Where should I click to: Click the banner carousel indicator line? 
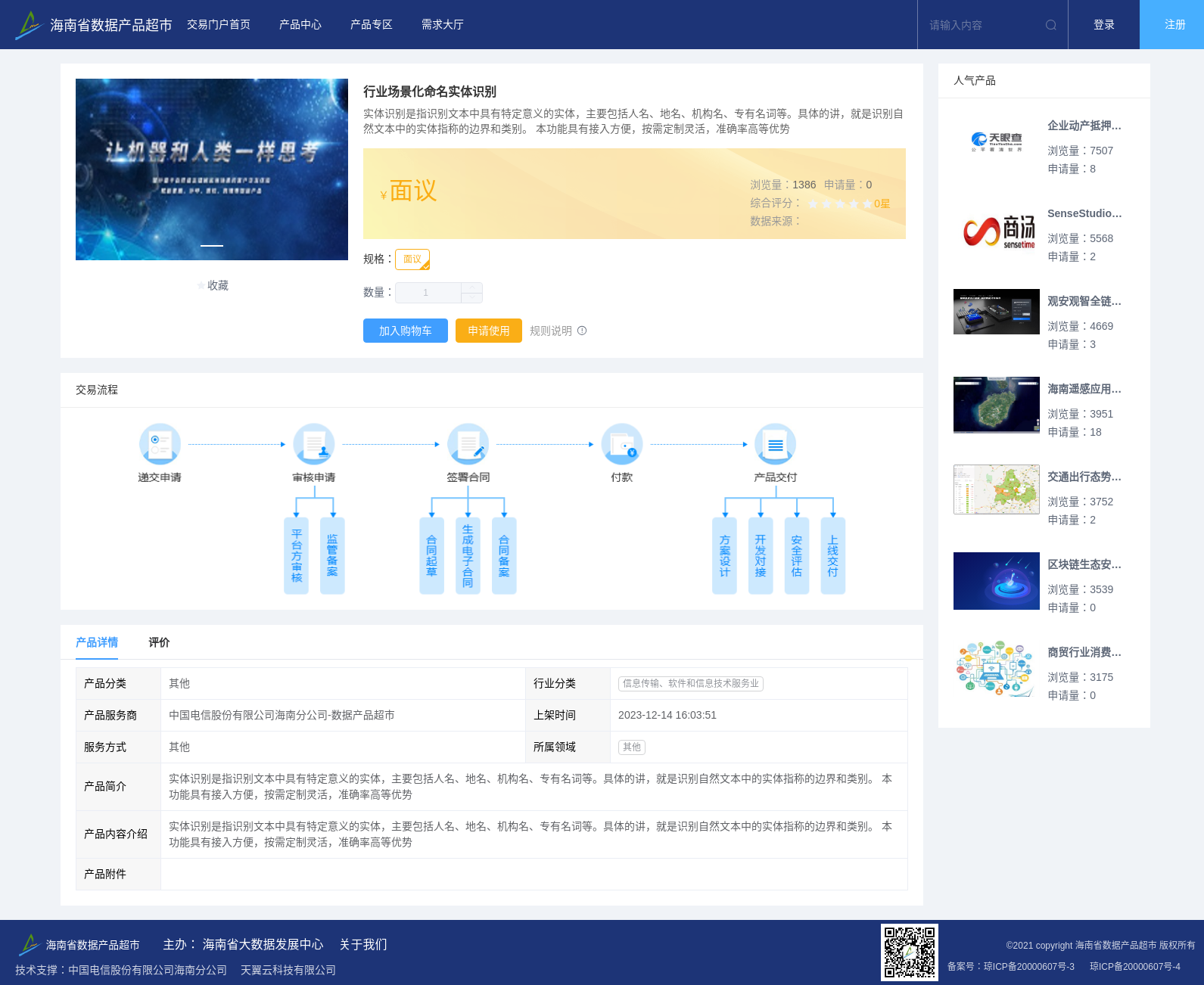(x=212, y=246)
